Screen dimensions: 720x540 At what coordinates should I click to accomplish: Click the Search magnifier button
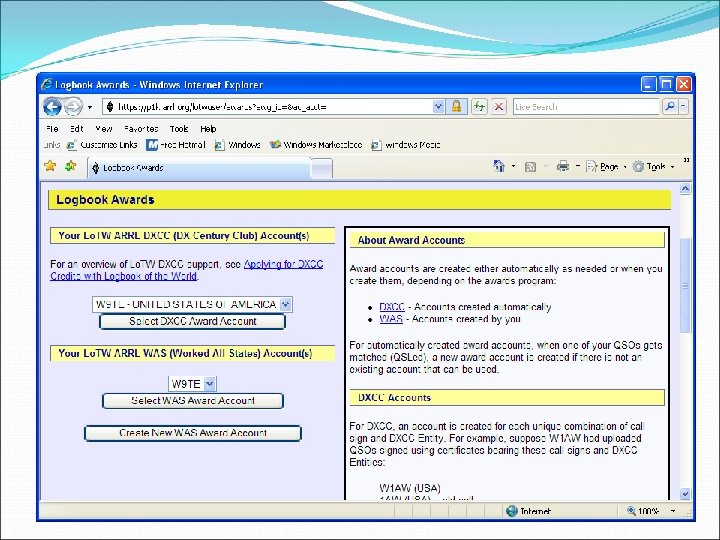[x=670, y=107]
